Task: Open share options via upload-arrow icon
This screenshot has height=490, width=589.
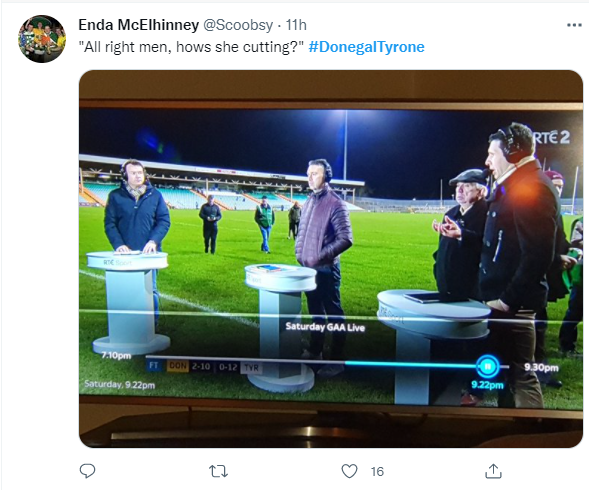Action: pos(493,471)
